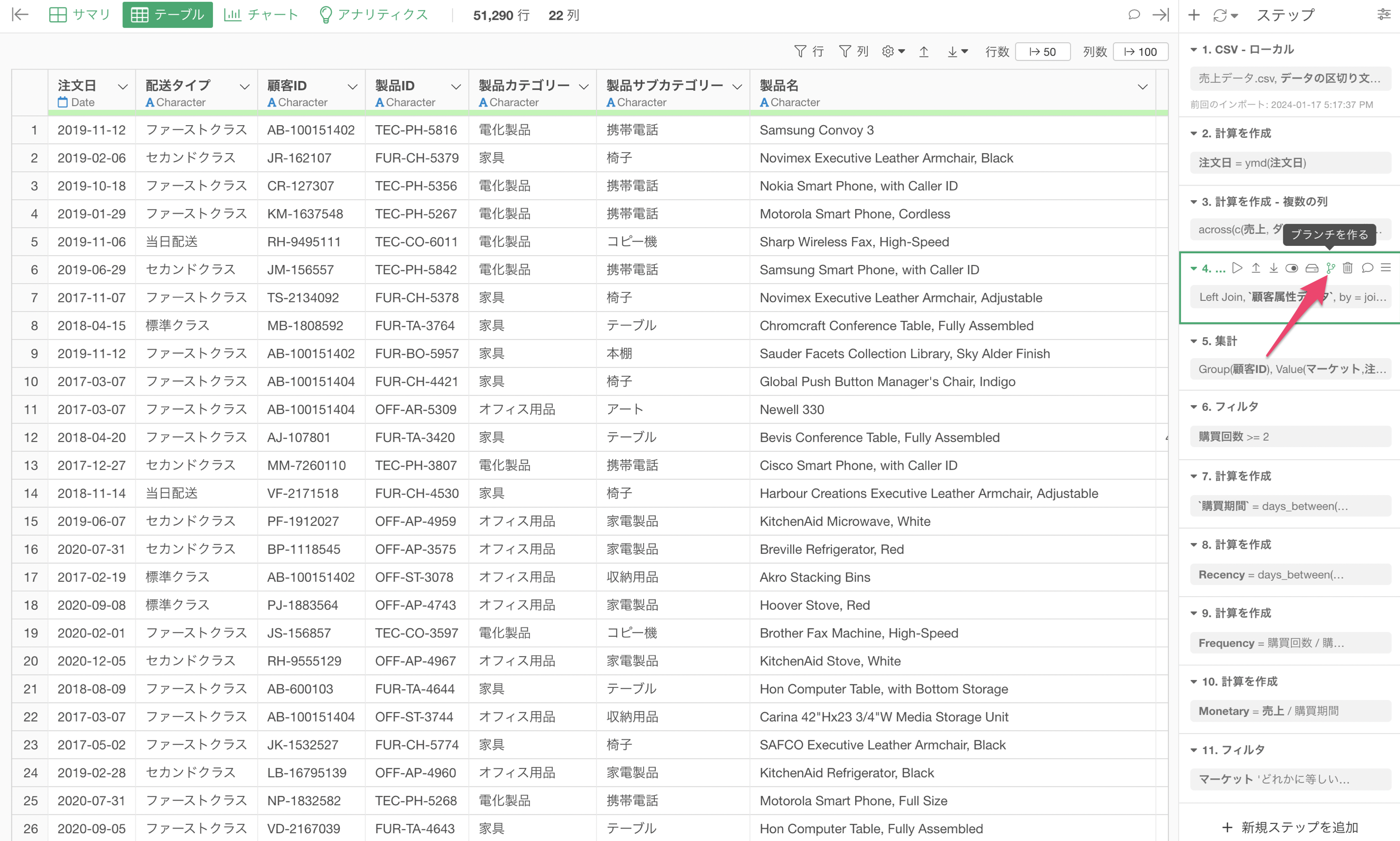Image resolution: width=1400 pixels, height=841 pixels.
Task: Switch to the アナリティクス tab
Action: 374,15
